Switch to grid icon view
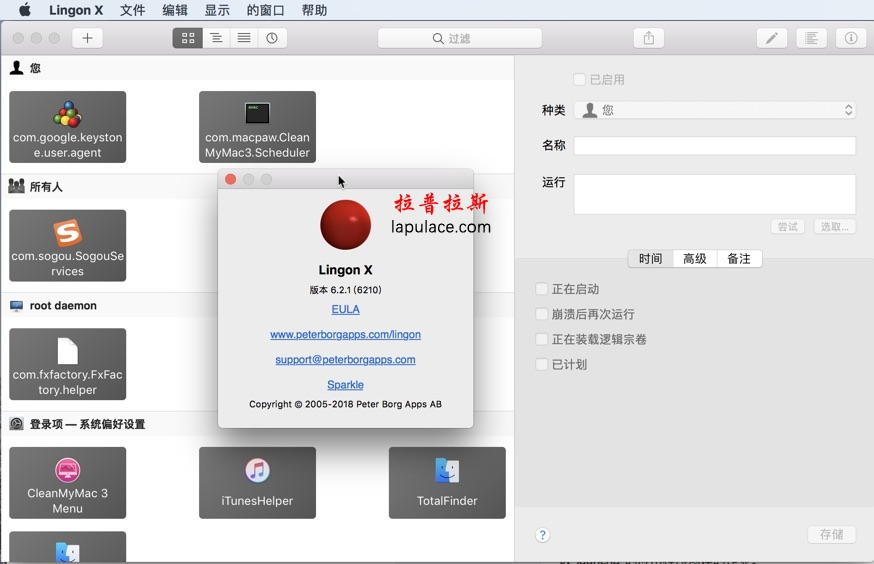The height and width of the screenshot is (564, 874). tap(187, 38)
